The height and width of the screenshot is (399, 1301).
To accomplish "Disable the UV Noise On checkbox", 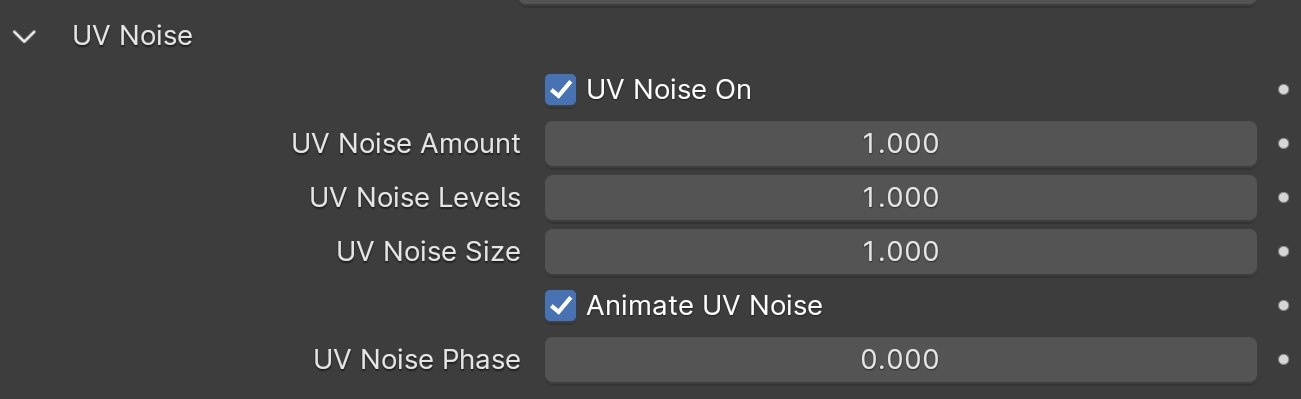I will [x=560, y=90].
